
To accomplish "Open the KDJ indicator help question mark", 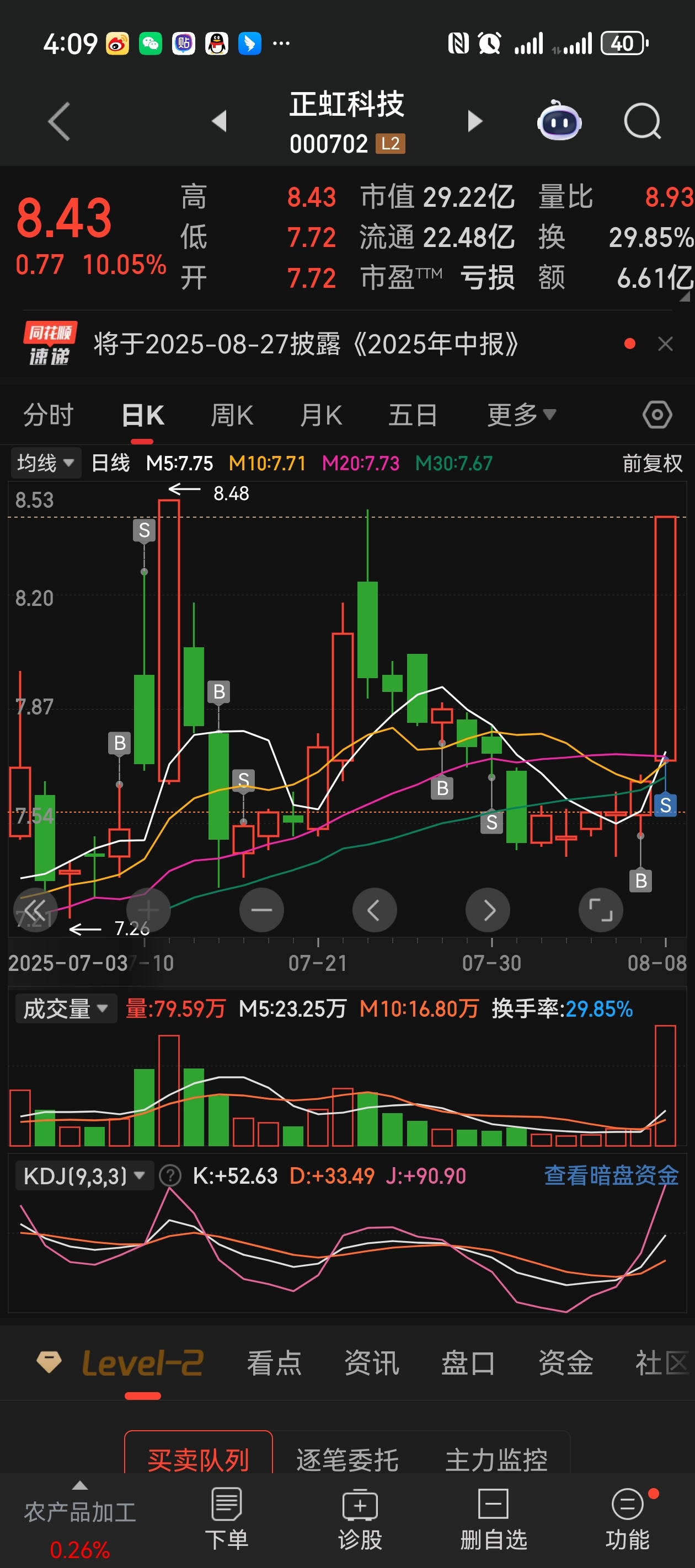I will [170, 1175].
